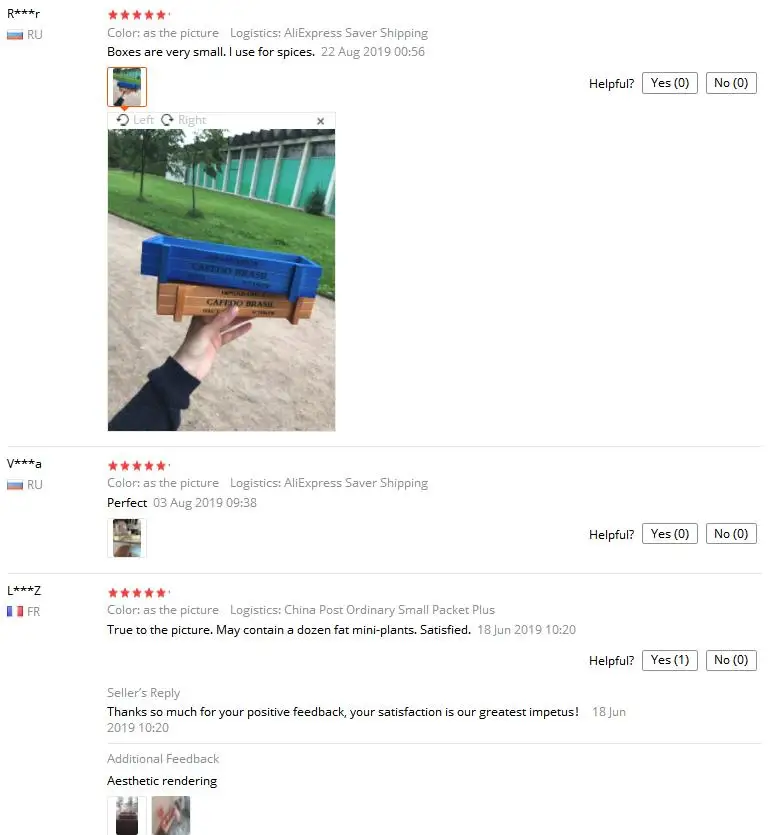Rotate the expanded photo left

click(135, 120)
